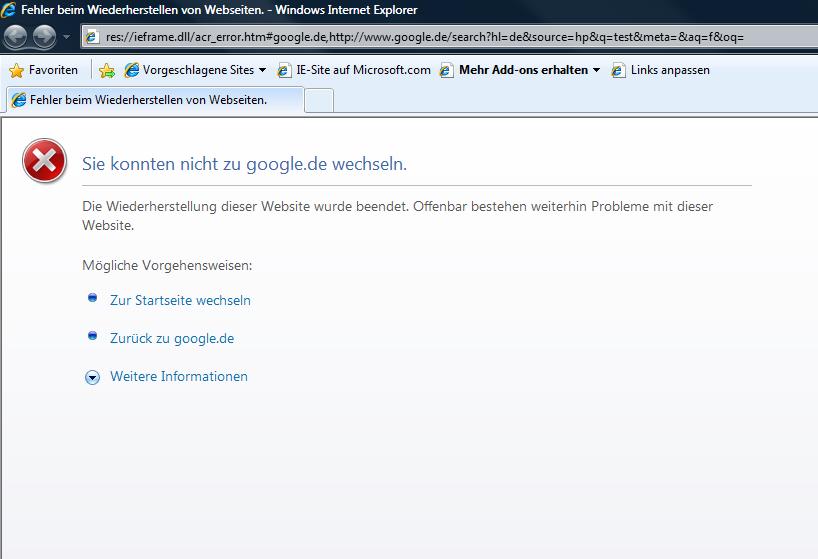Open a new blank tab
The width and height of the screenshot is (818, 559).
tap(319, 100)
